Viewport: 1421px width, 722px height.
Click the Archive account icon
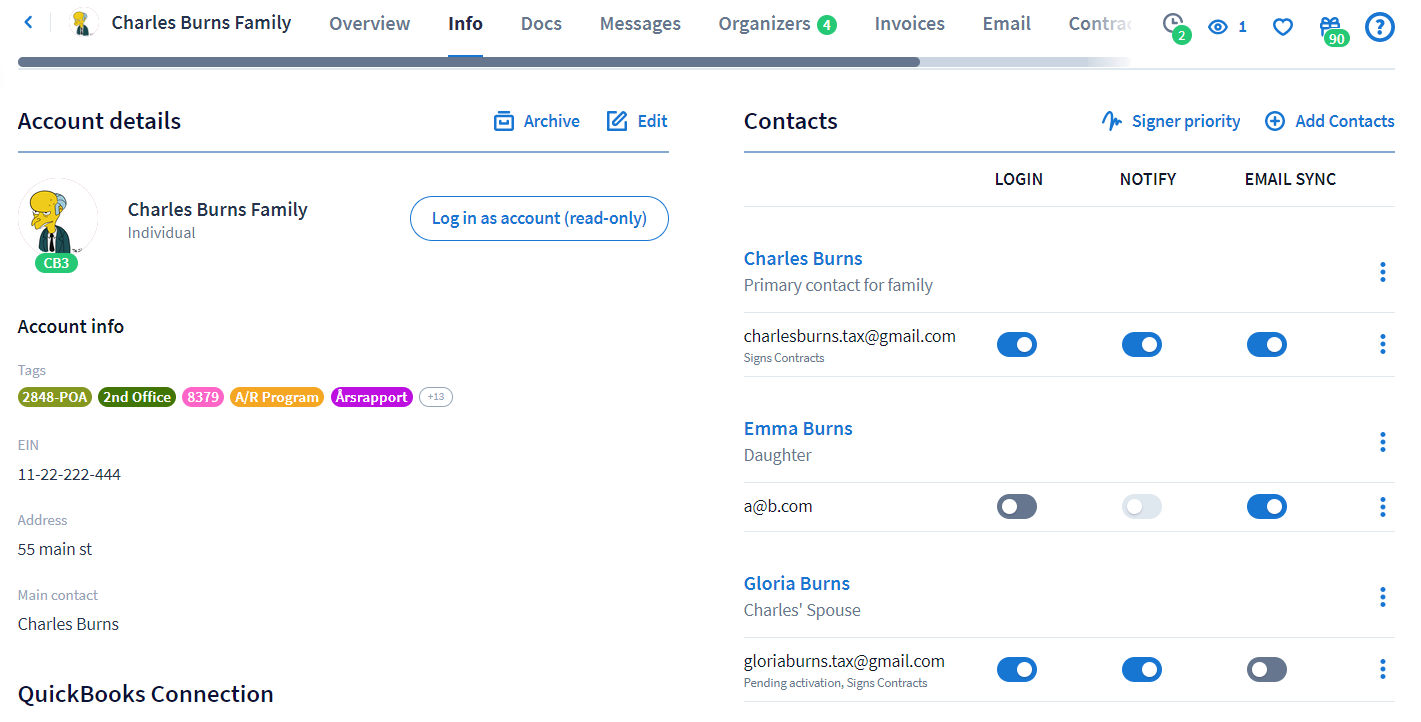(x=504, y=121)
